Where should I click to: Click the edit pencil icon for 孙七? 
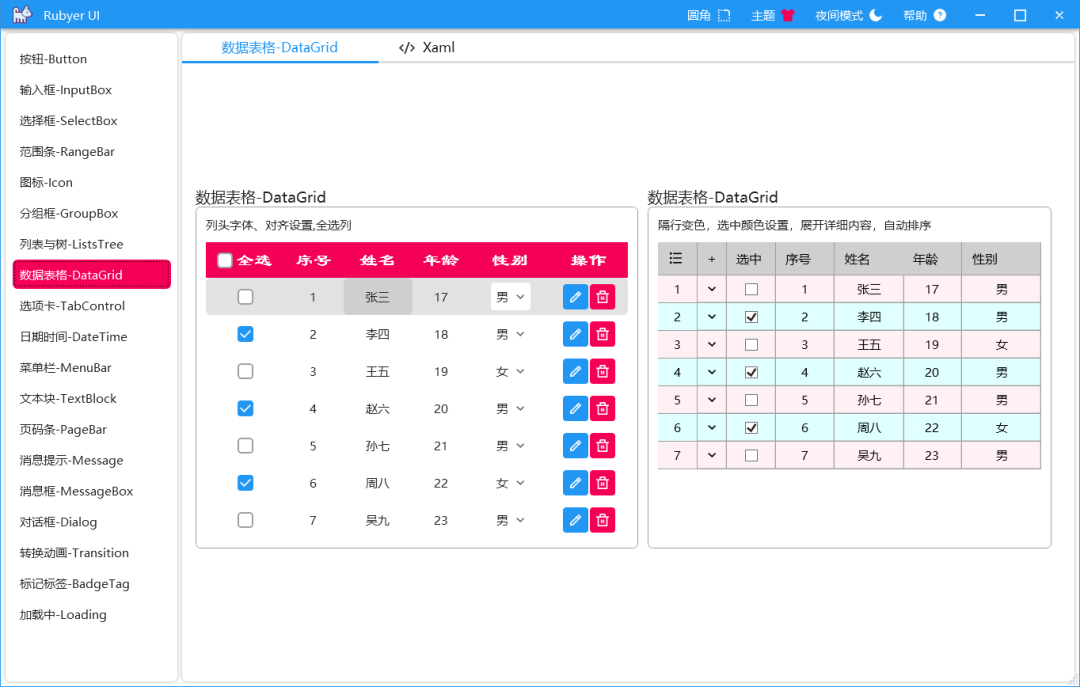coord(575,445)
